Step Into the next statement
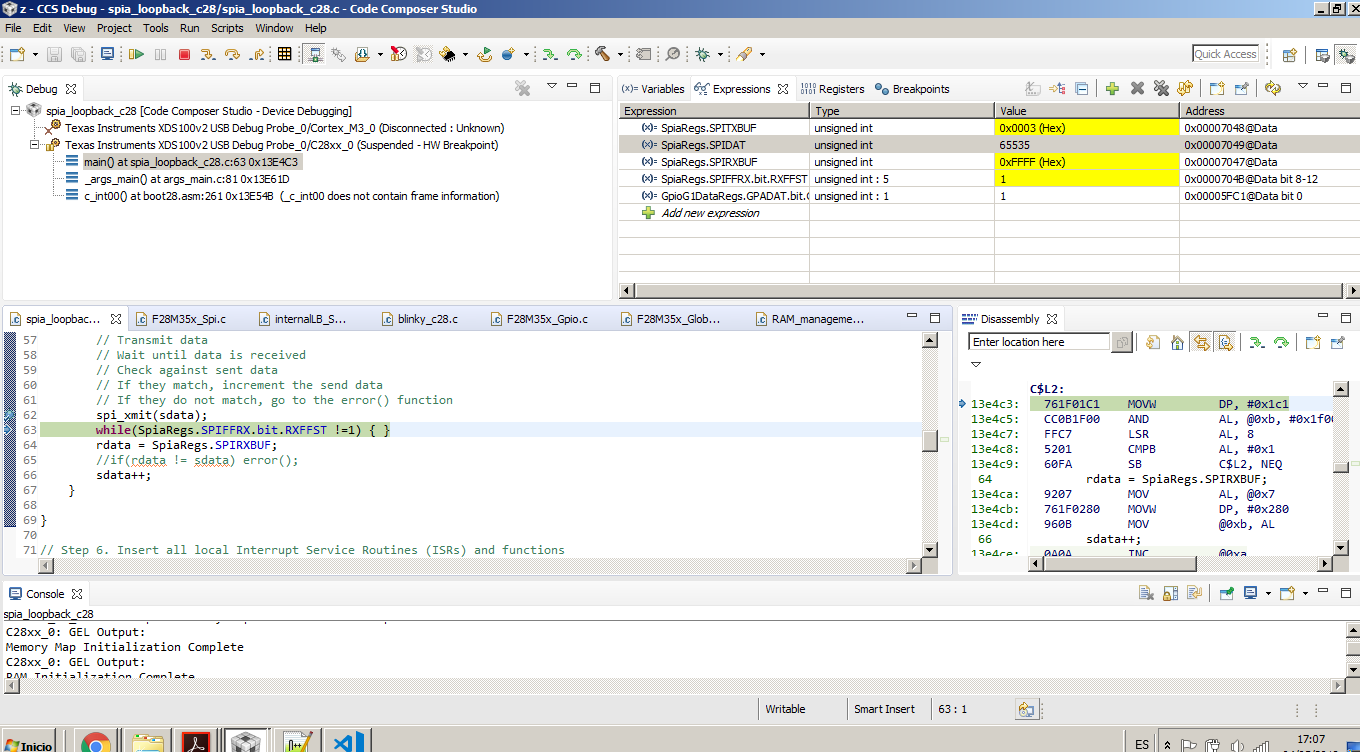The width and height of the screenshot is (1360, 752). pyautogui.click(x=207, y=55)
